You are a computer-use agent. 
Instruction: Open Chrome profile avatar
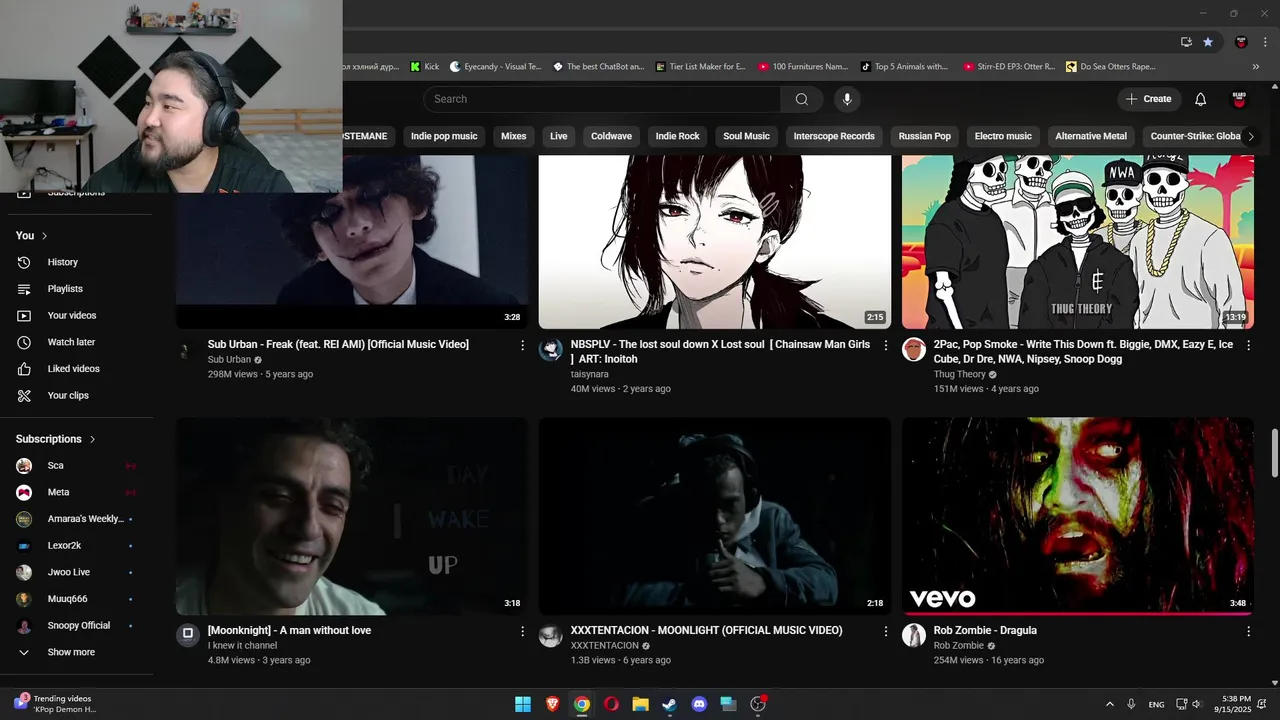[1241, 42]
